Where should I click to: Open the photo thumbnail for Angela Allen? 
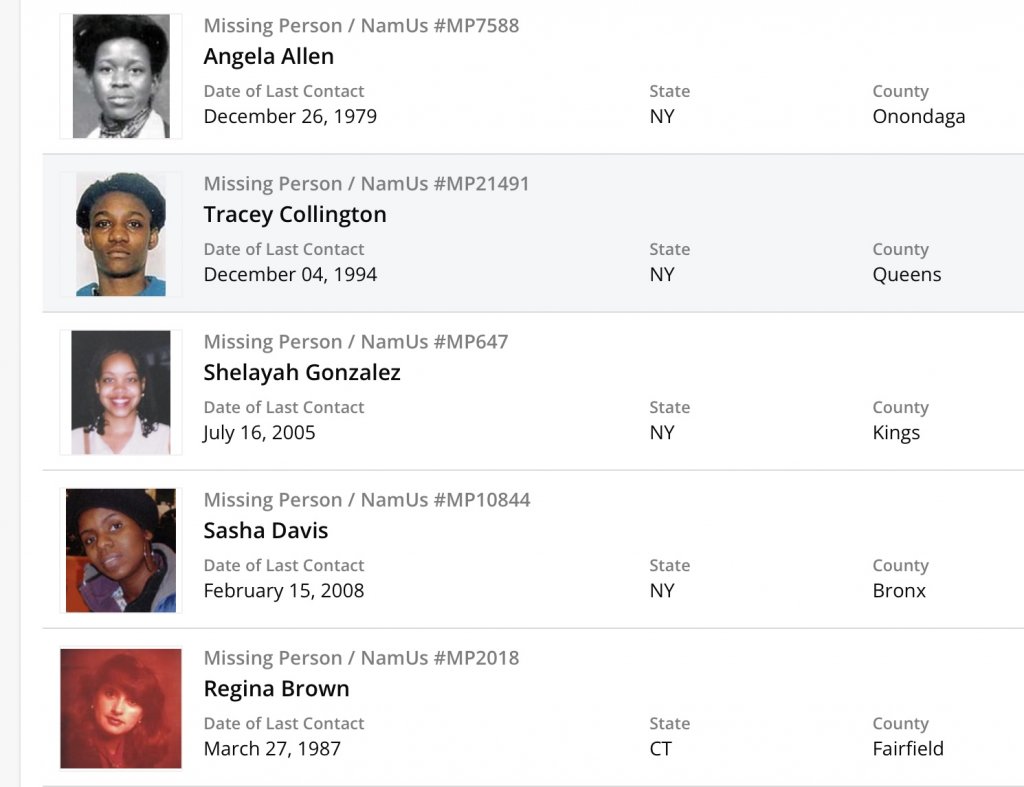(x=121, y=76)
